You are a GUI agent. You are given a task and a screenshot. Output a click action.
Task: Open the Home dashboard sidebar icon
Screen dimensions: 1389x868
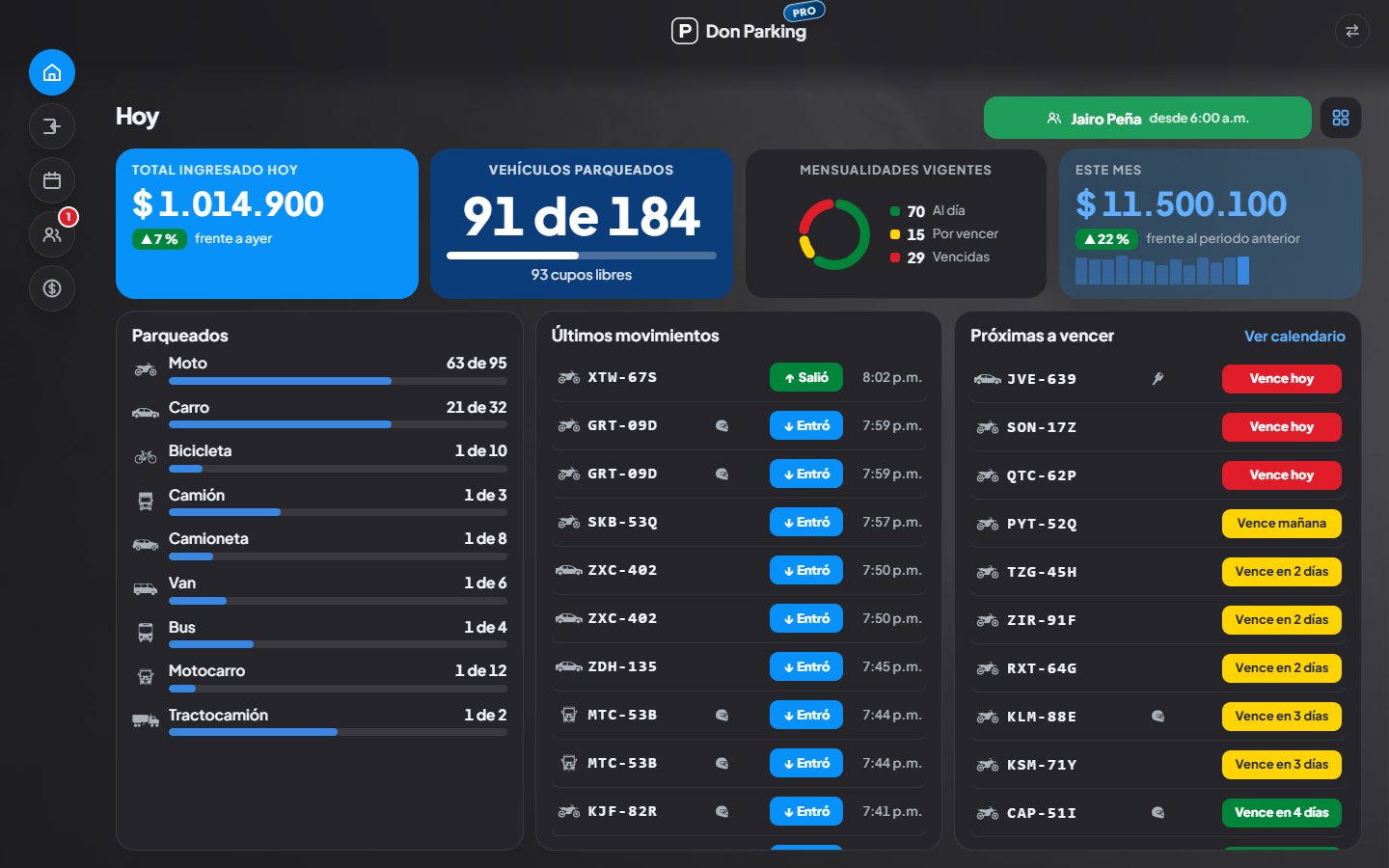(x=52, y=72)
